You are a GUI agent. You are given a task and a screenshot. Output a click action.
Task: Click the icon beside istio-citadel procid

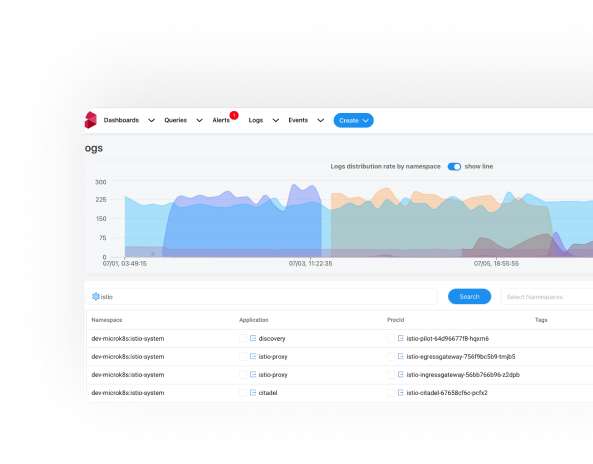click(x=401, y=393)
